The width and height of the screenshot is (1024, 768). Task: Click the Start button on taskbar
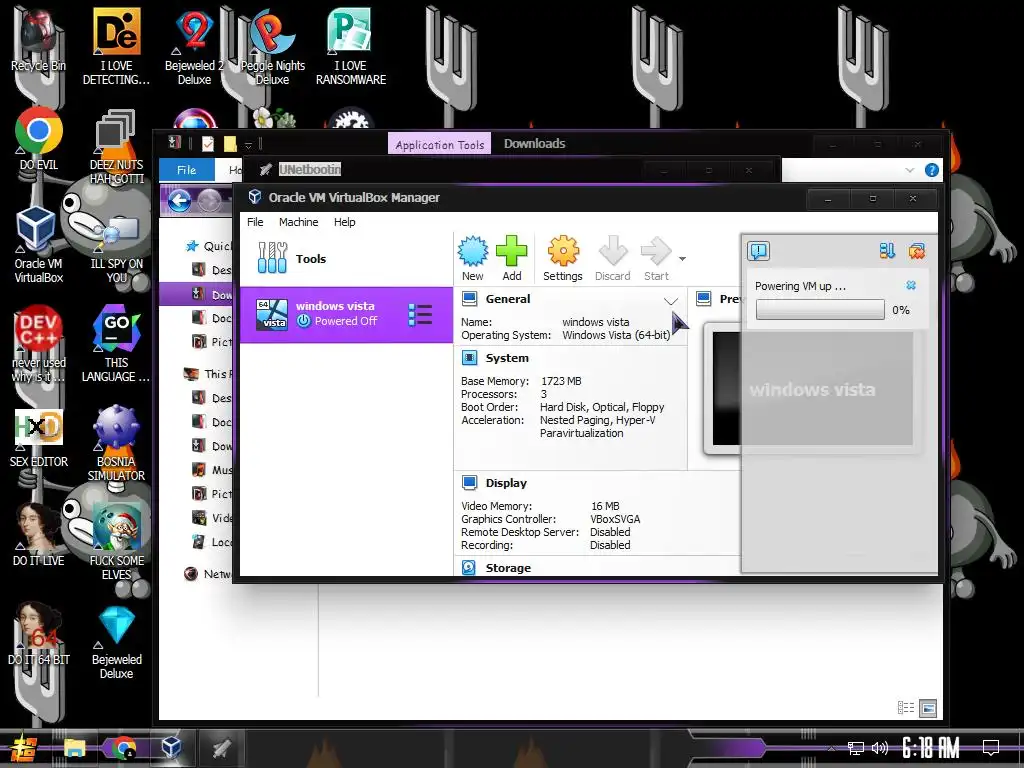click(23, 748)
